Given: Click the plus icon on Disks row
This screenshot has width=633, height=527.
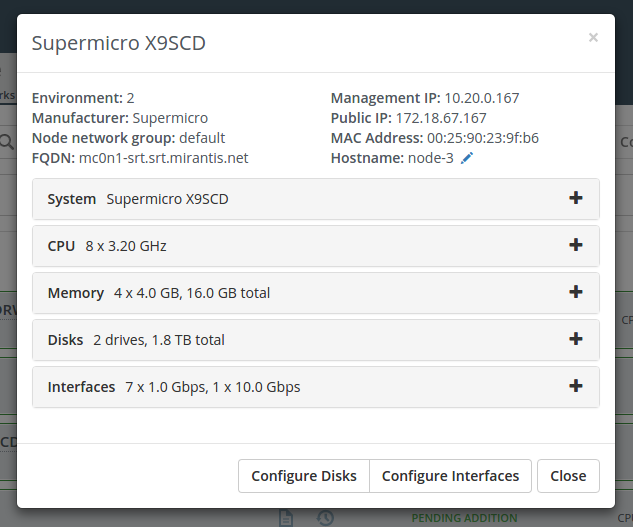Looking at the screenshot, I should 575,339.
